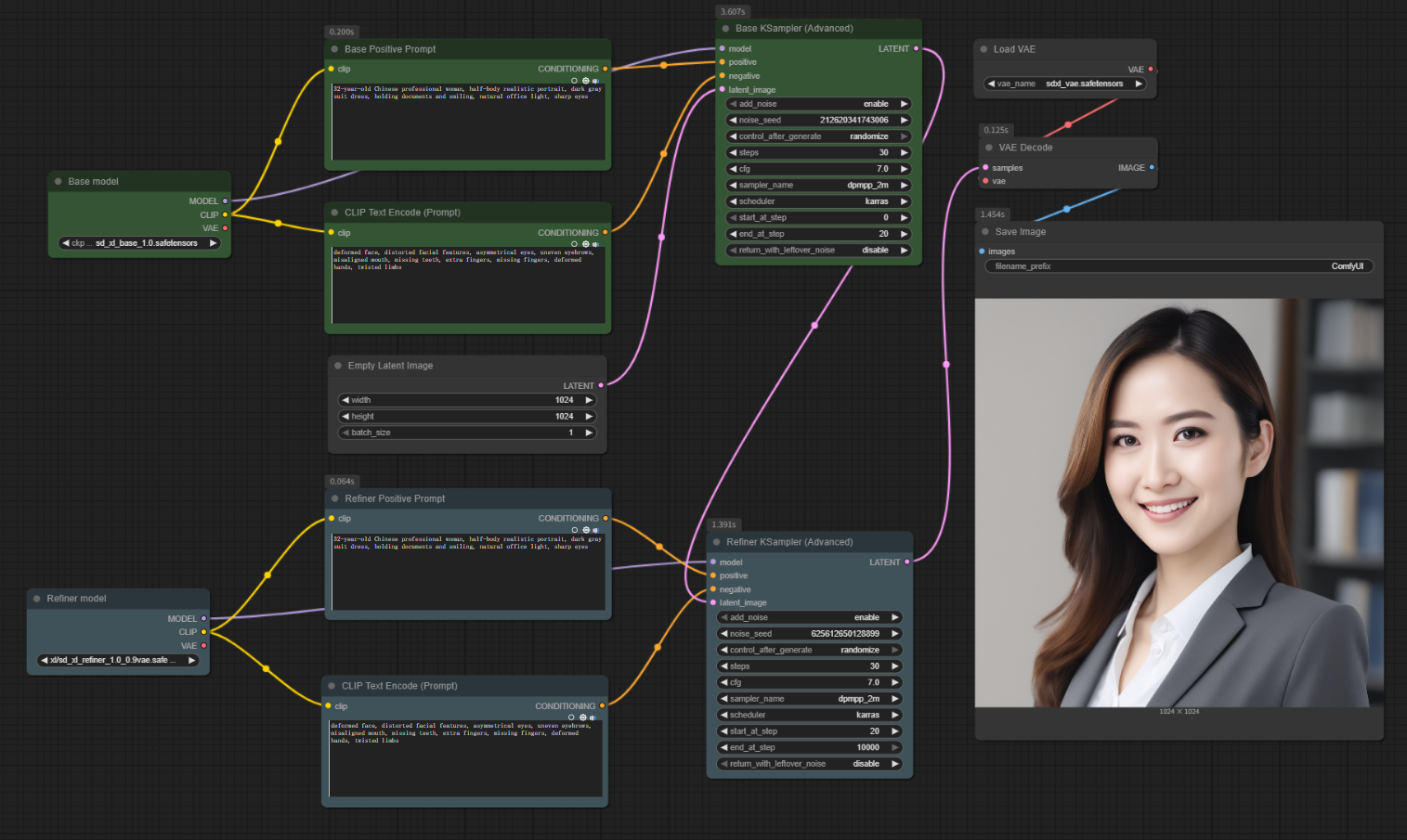Click the Refiner KSampler node collapse dot
Viewport: 1407px width, 840px height.
coord(716,542)
